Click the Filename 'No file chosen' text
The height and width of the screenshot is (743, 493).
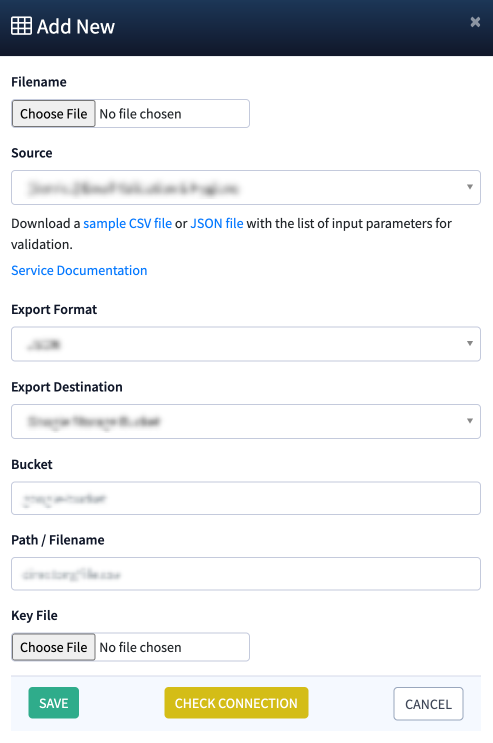140,114
